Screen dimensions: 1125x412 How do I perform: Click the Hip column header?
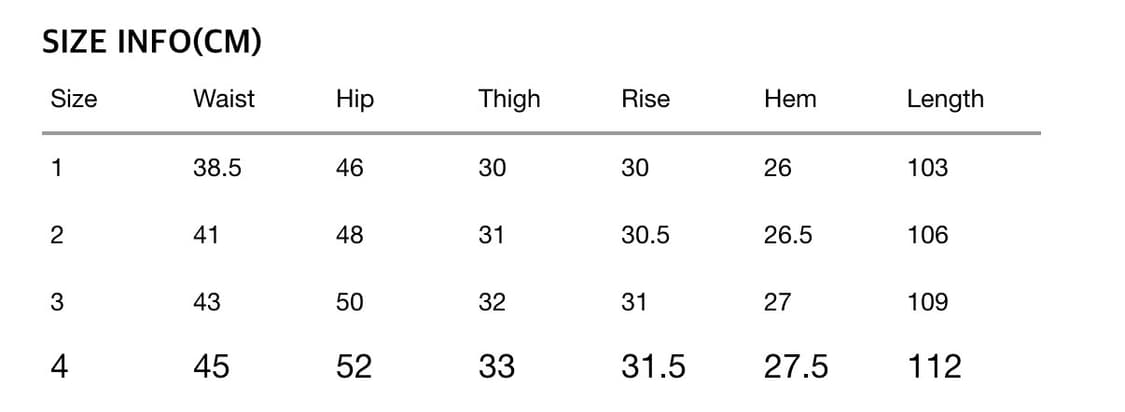point(355,99)
